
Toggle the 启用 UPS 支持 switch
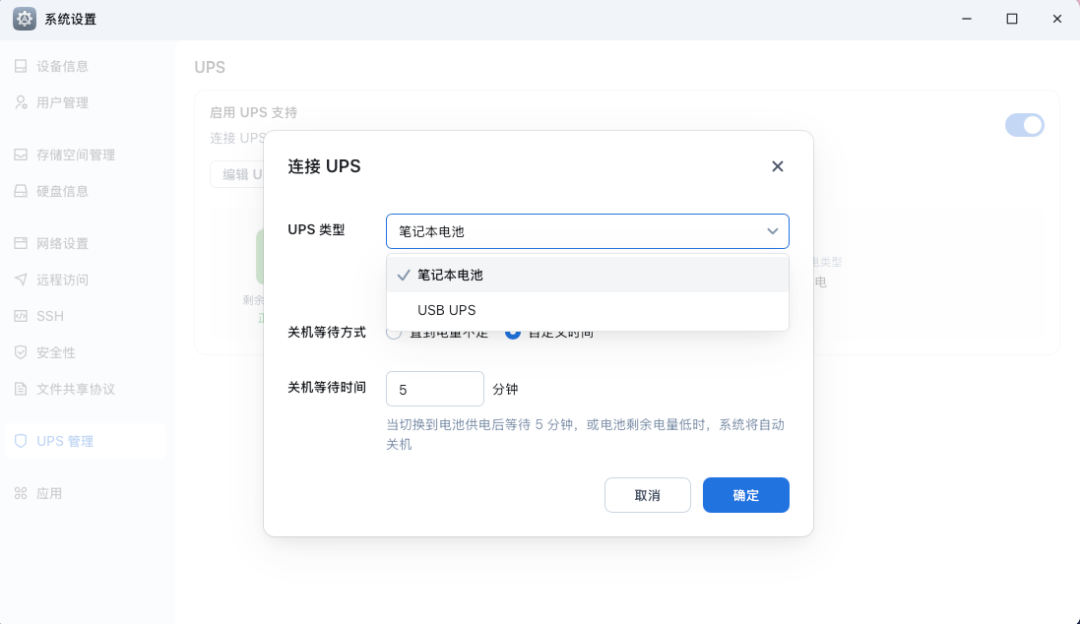tap(1024, 125)
